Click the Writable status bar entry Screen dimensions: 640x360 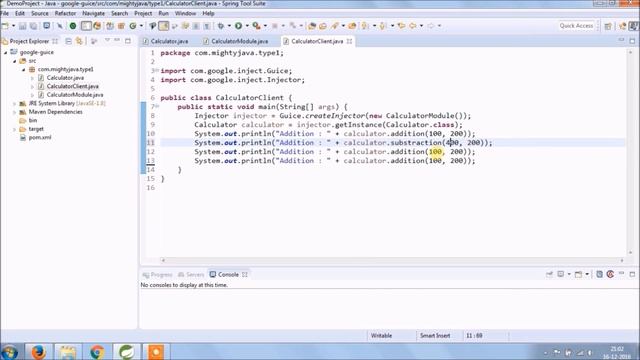tap(381, 336)
